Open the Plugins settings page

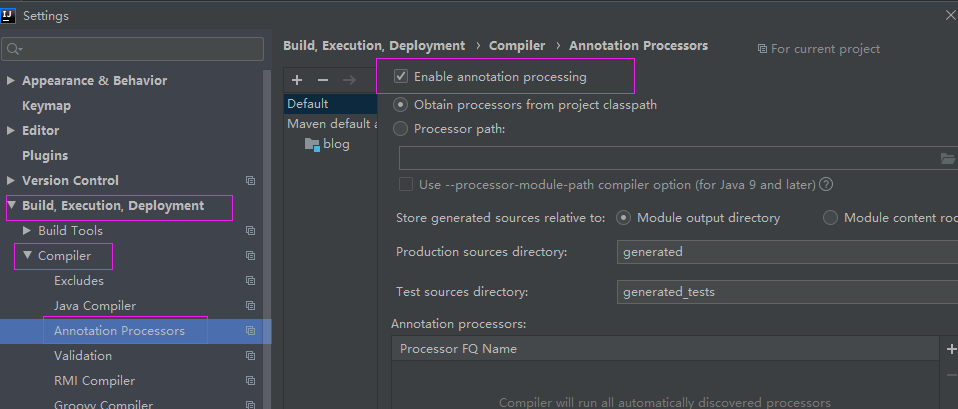coord(45,156)
